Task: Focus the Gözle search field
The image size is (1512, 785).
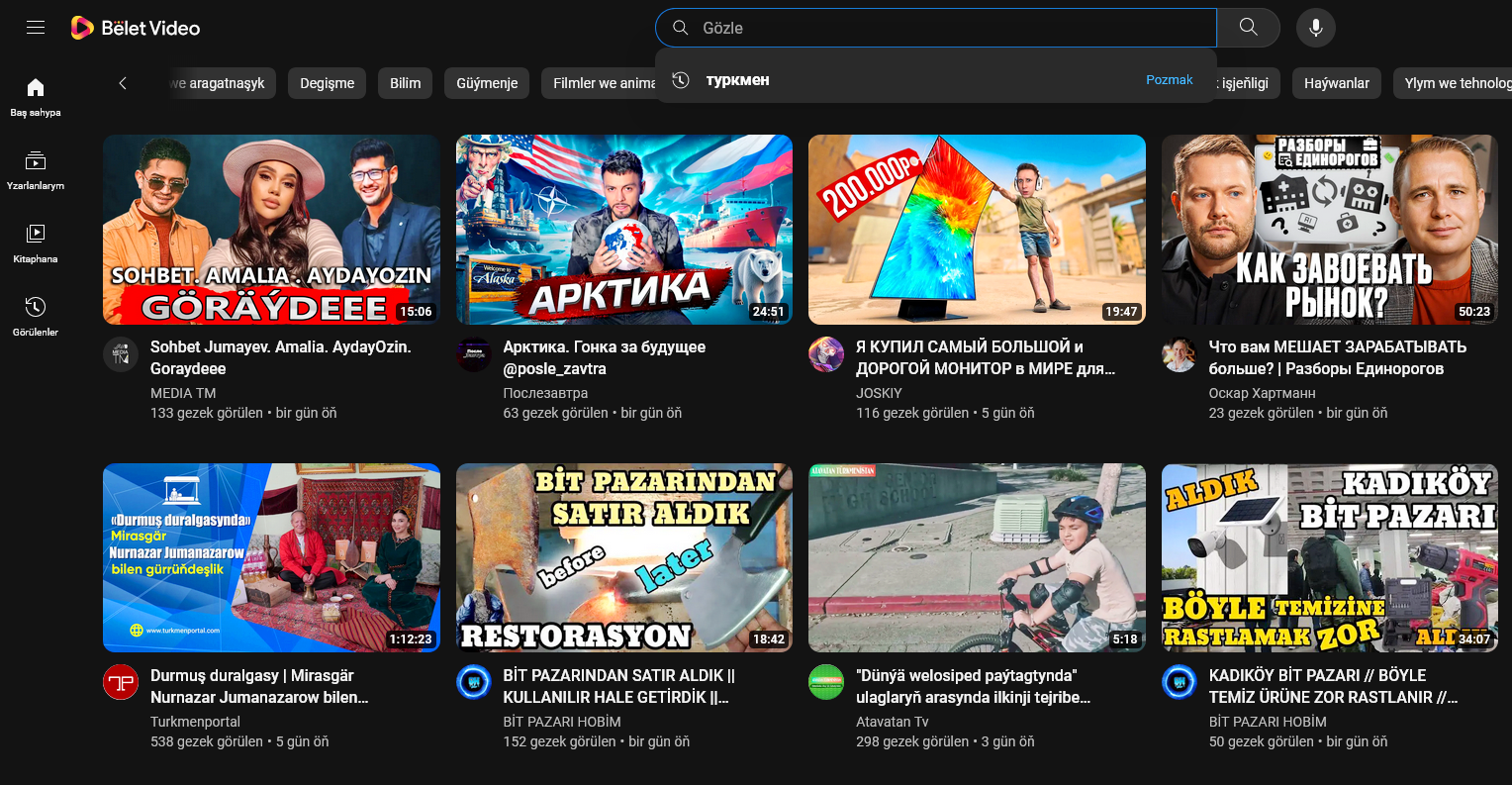Action: 936,28
